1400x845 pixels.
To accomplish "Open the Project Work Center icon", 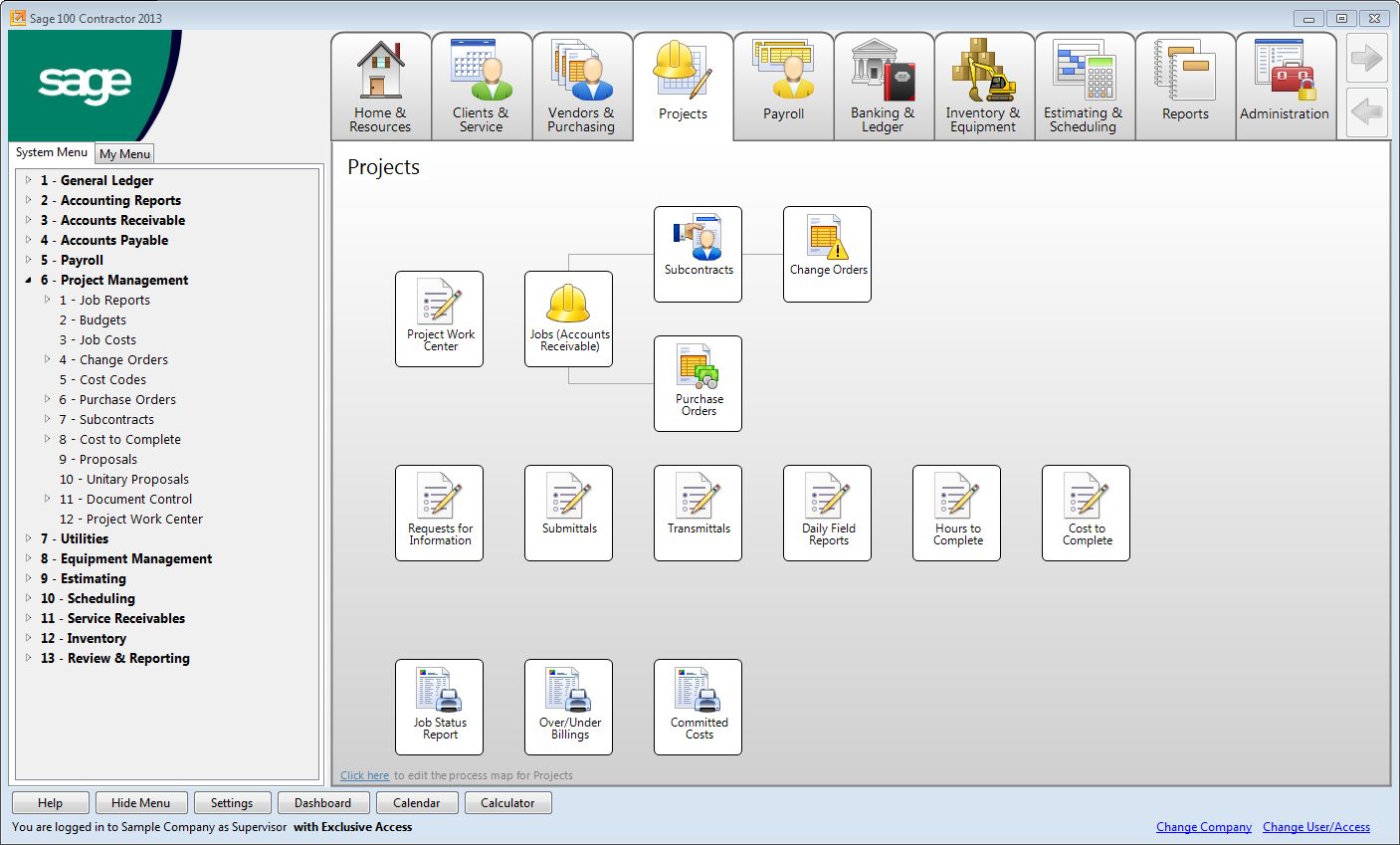I will 440,318.
